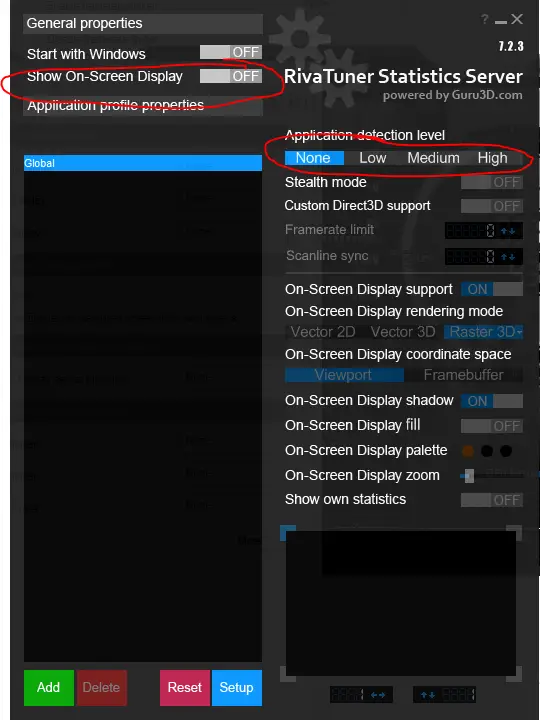Select the Global profile in list

(x=143, y=163)
